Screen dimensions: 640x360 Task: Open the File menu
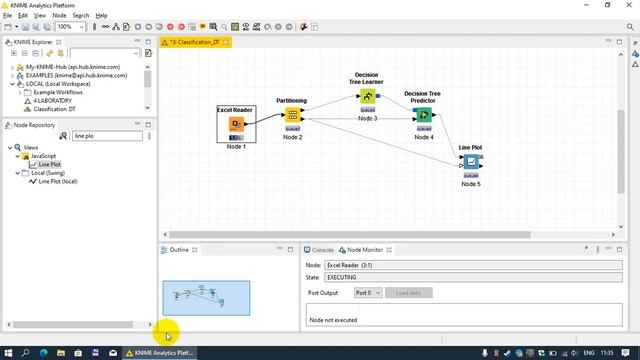[7, 16]
